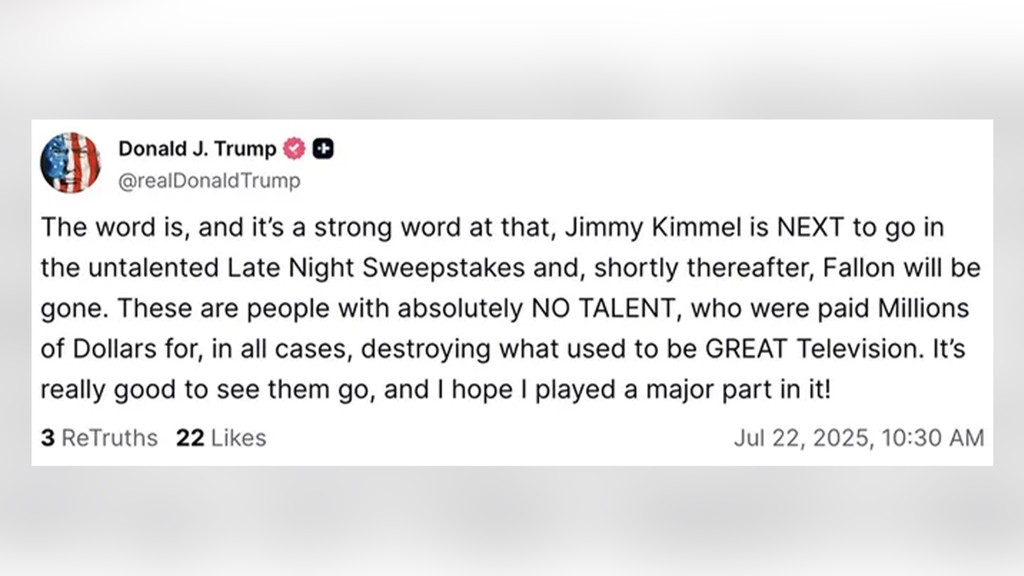Click the flag-painted profile avatar
Viewport: 1024px width, 576px height.
(x=70, y=163)
